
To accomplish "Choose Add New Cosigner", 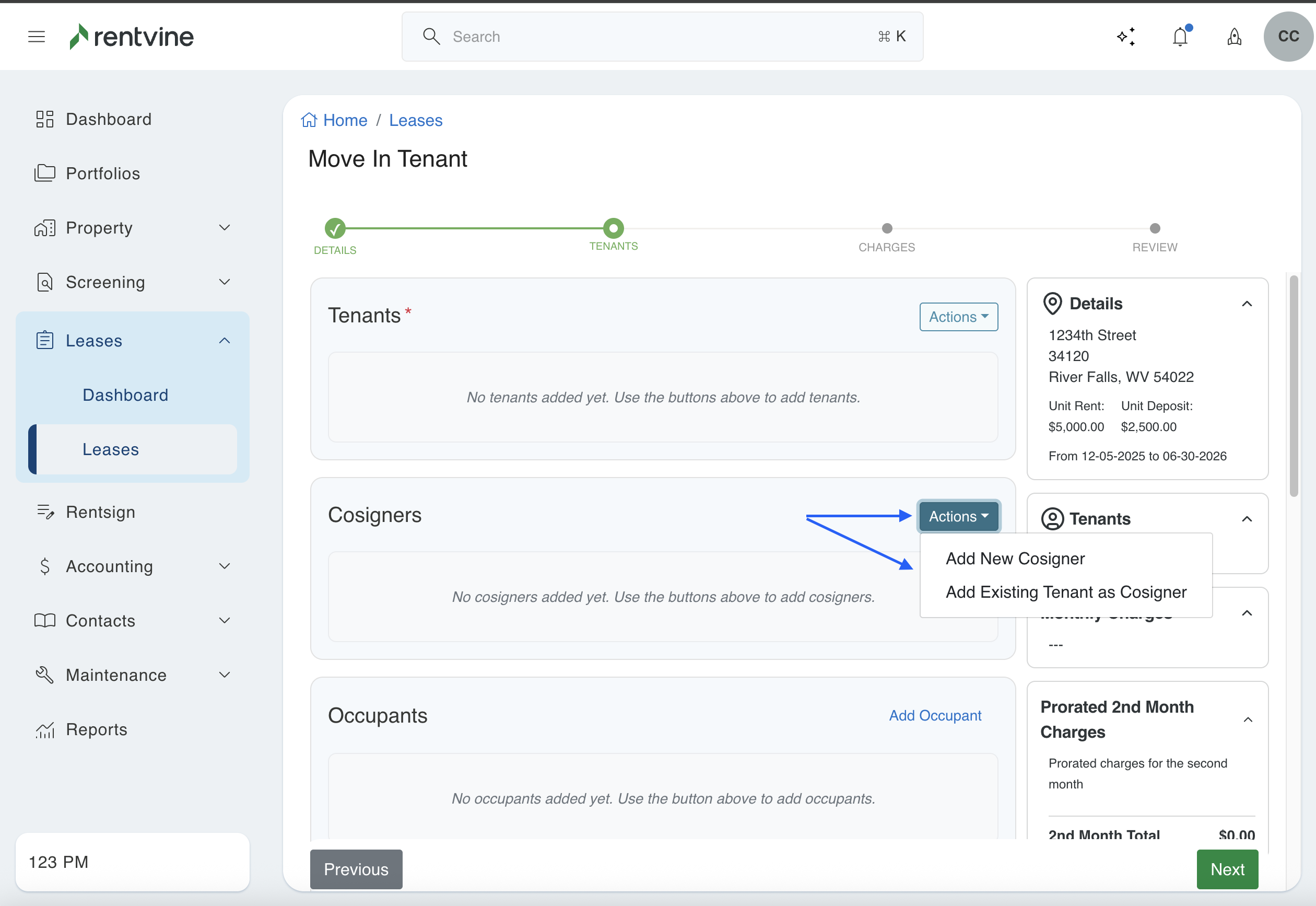I will point(1015,559).
